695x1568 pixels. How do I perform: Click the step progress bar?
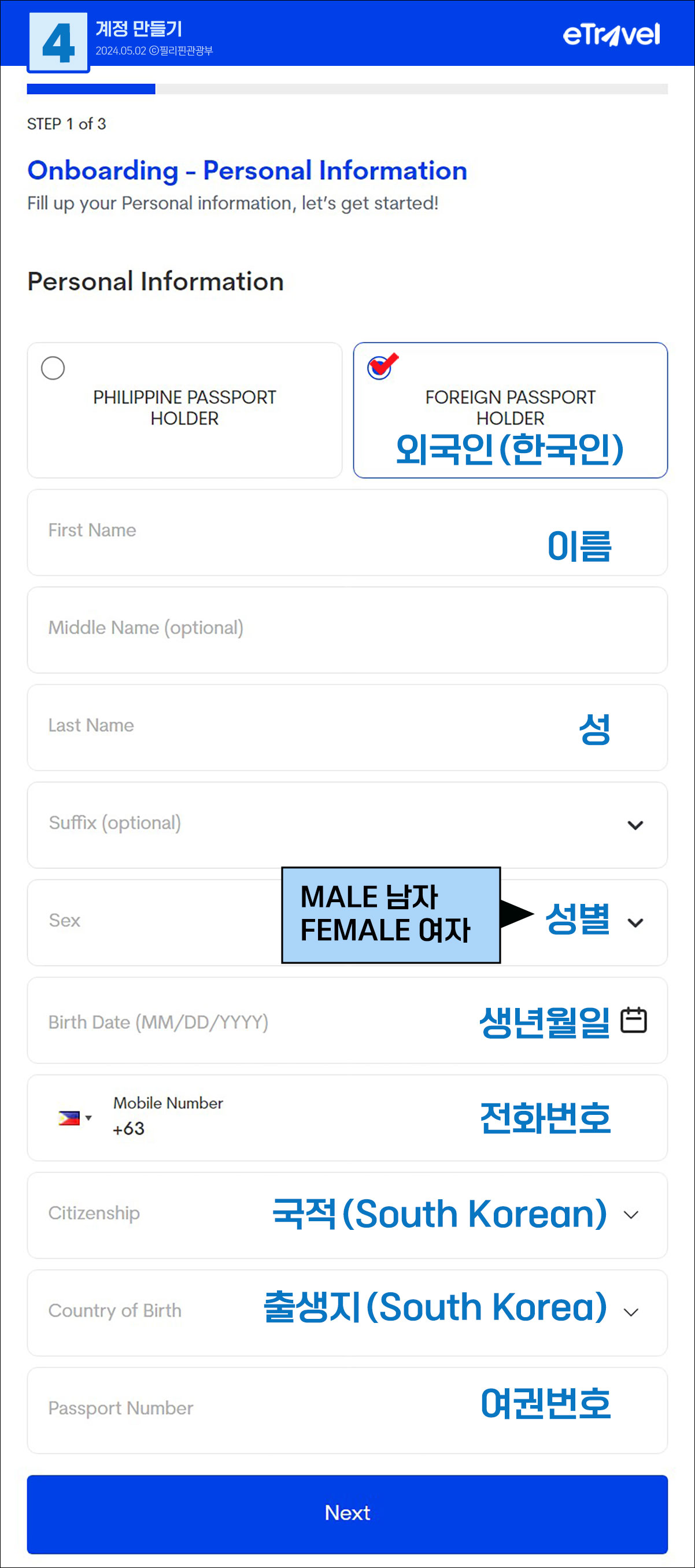click(x=347, y=89)
